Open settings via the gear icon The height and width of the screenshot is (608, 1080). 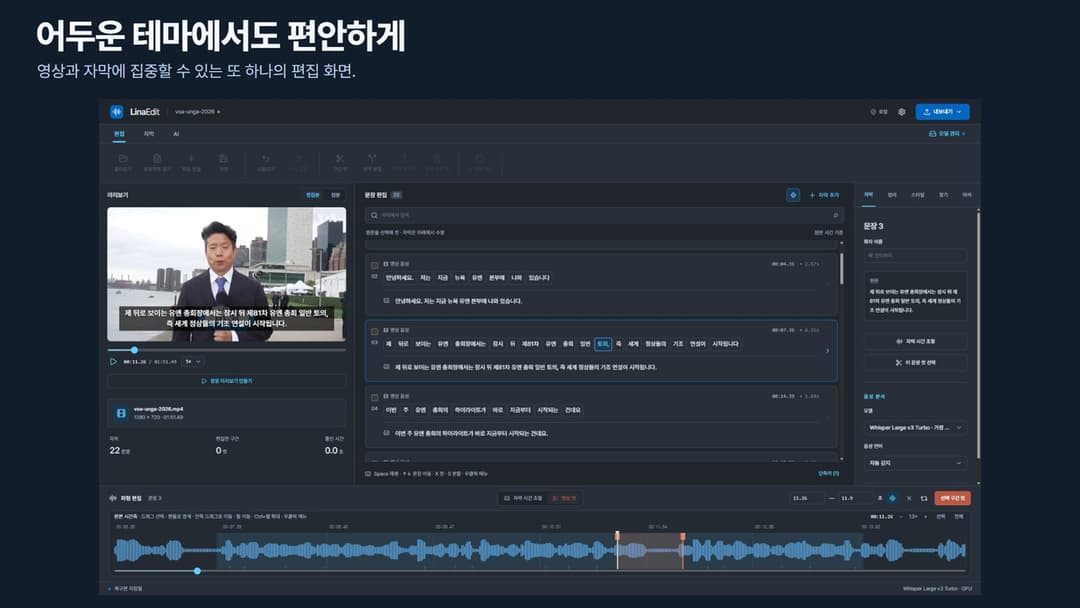(x=902, y=112)
